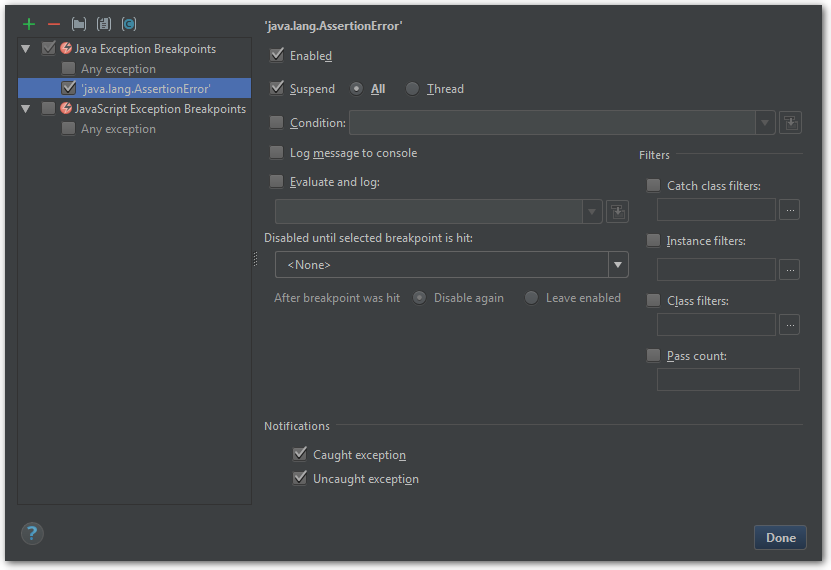
Task: Select Any exception under JavaScript breakpoints
Action: (118, 129)
